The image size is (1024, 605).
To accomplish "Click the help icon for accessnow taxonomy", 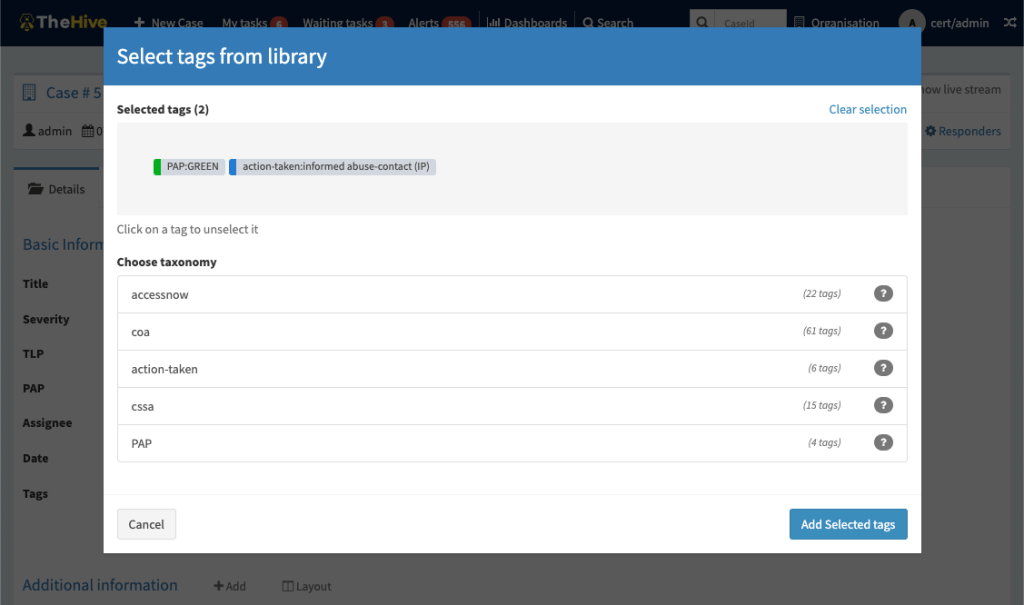I will point(883,294).
